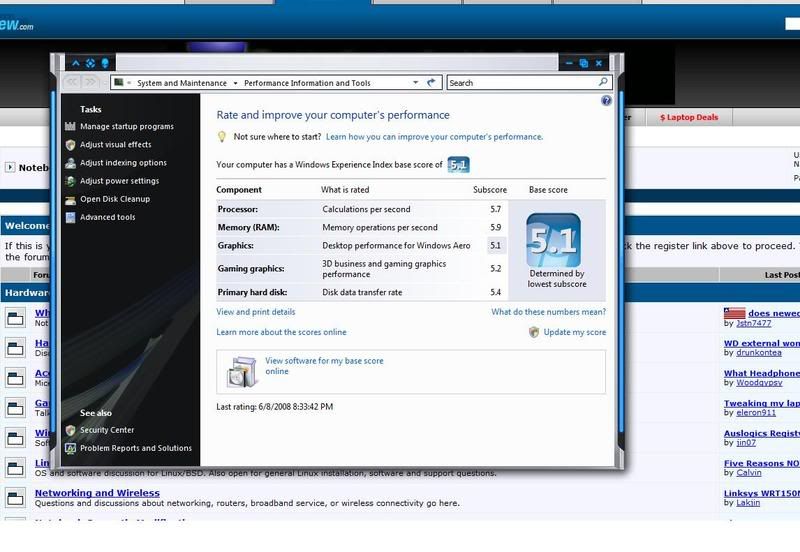Viewport: 800px width, 552px height.
Task: Click Learn how you can improve performance link
Action: (434, 137)
